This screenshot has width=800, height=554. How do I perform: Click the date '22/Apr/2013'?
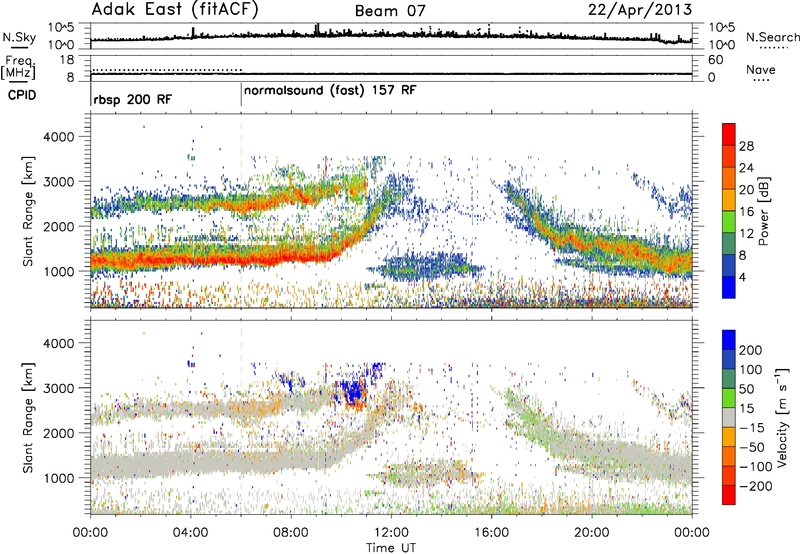pos(640,10)
